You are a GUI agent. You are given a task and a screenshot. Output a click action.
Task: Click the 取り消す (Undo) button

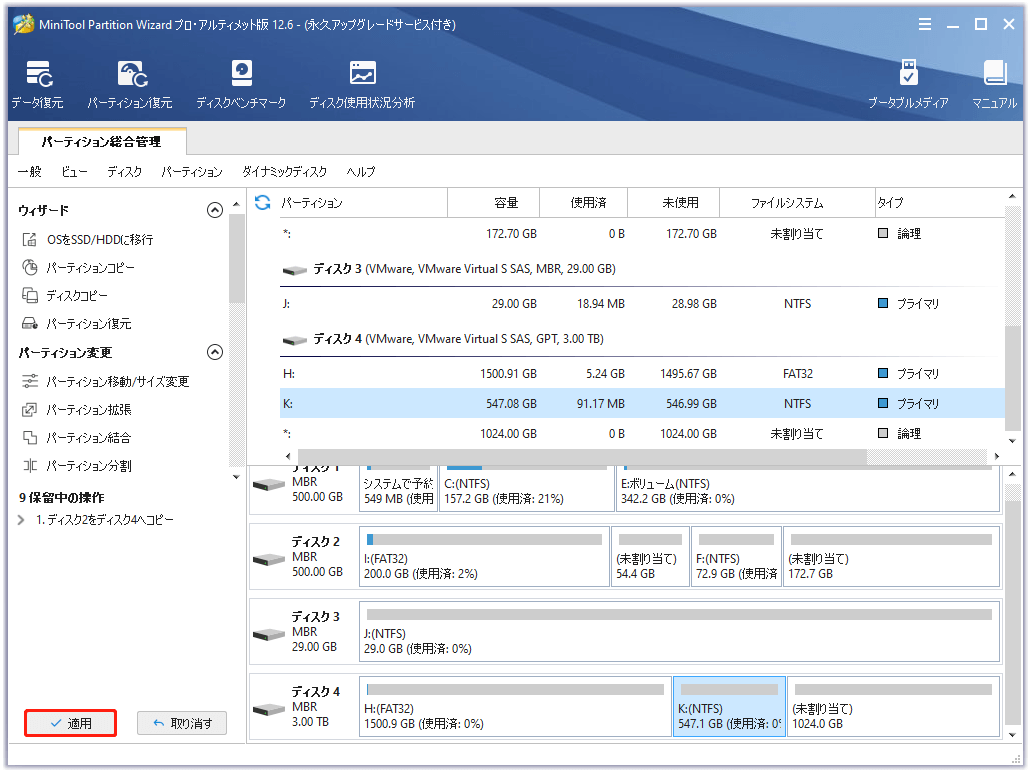point(181,722)
